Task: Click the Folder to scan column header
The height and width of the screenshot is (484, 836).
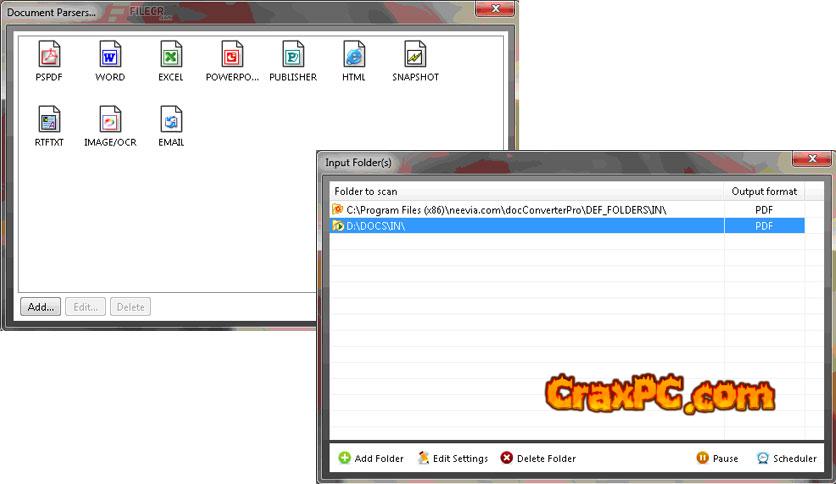Action: coord(527,191)
